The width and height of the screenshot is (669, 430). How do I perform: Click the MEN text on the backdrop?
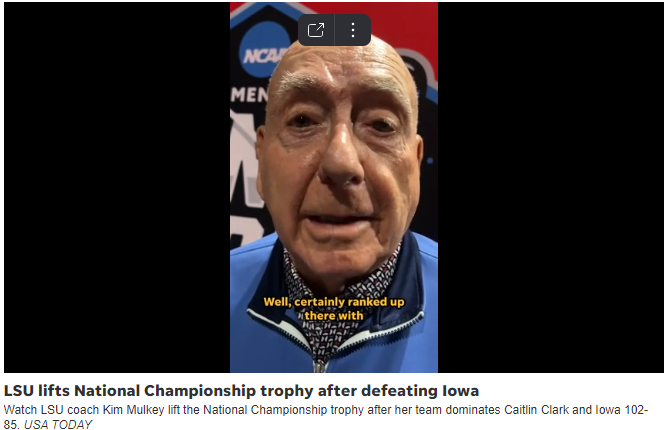point(249,95)
